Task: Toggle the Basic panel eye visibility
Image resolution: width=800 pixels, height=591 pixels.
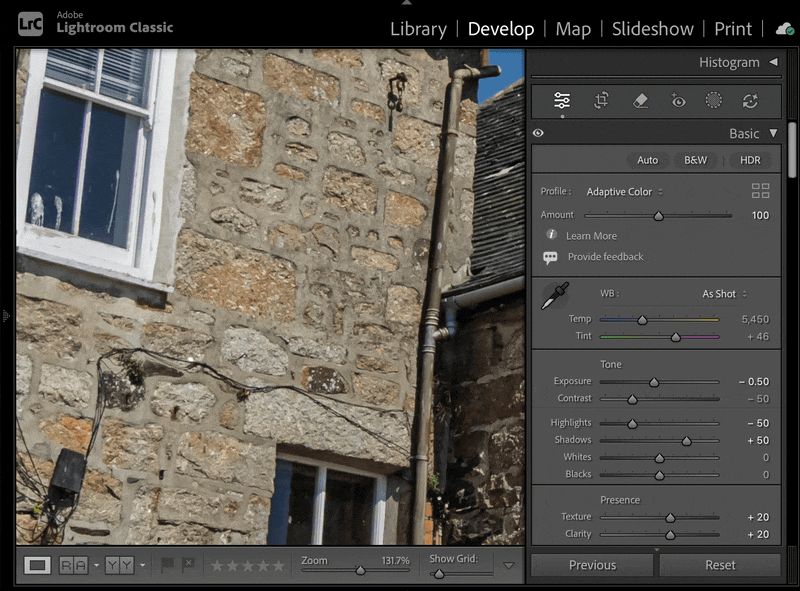Action: coord(538,133)
